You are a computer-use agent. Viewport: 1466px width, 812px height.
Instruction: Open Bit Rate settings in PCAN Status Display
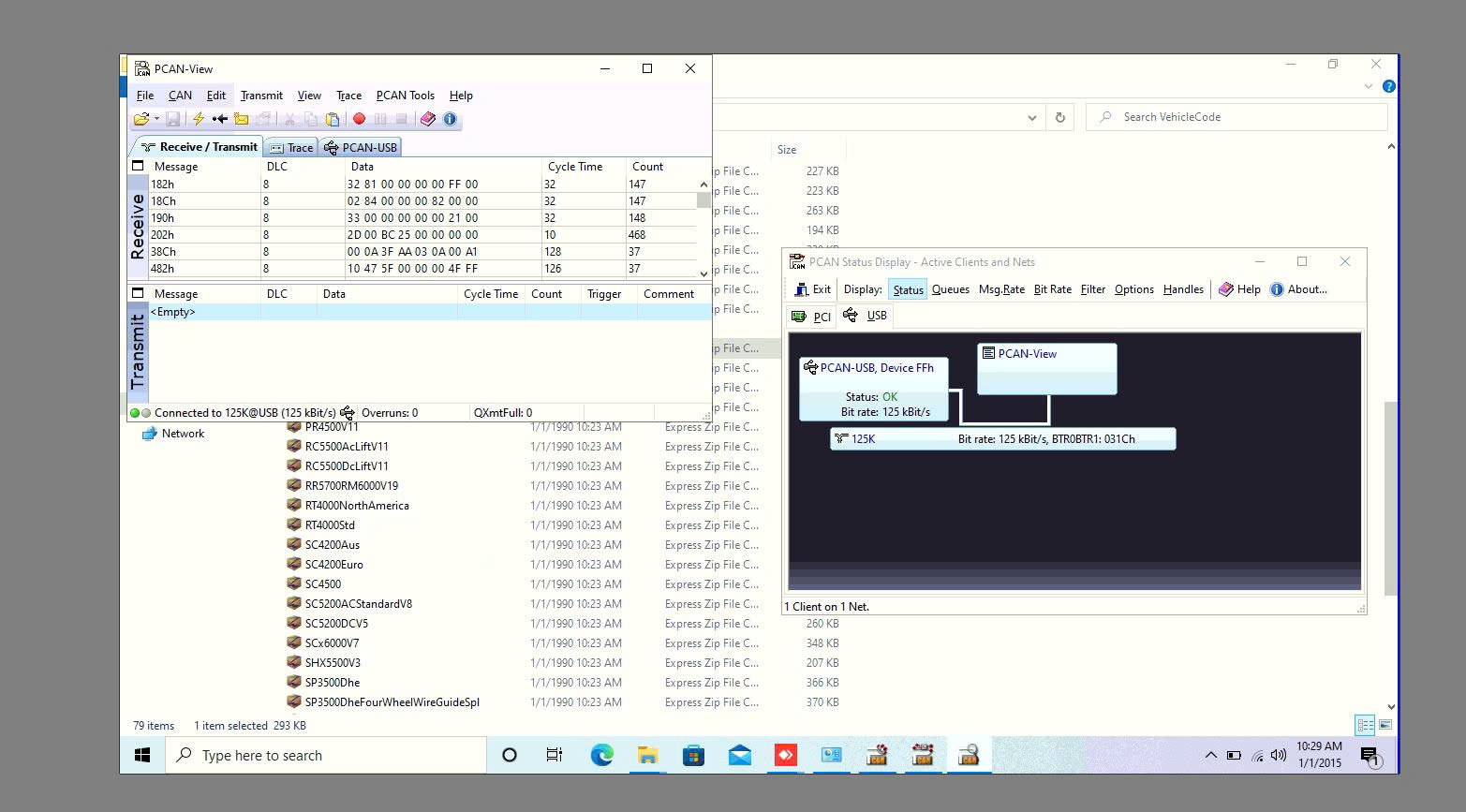click(x=1052, y=289)
